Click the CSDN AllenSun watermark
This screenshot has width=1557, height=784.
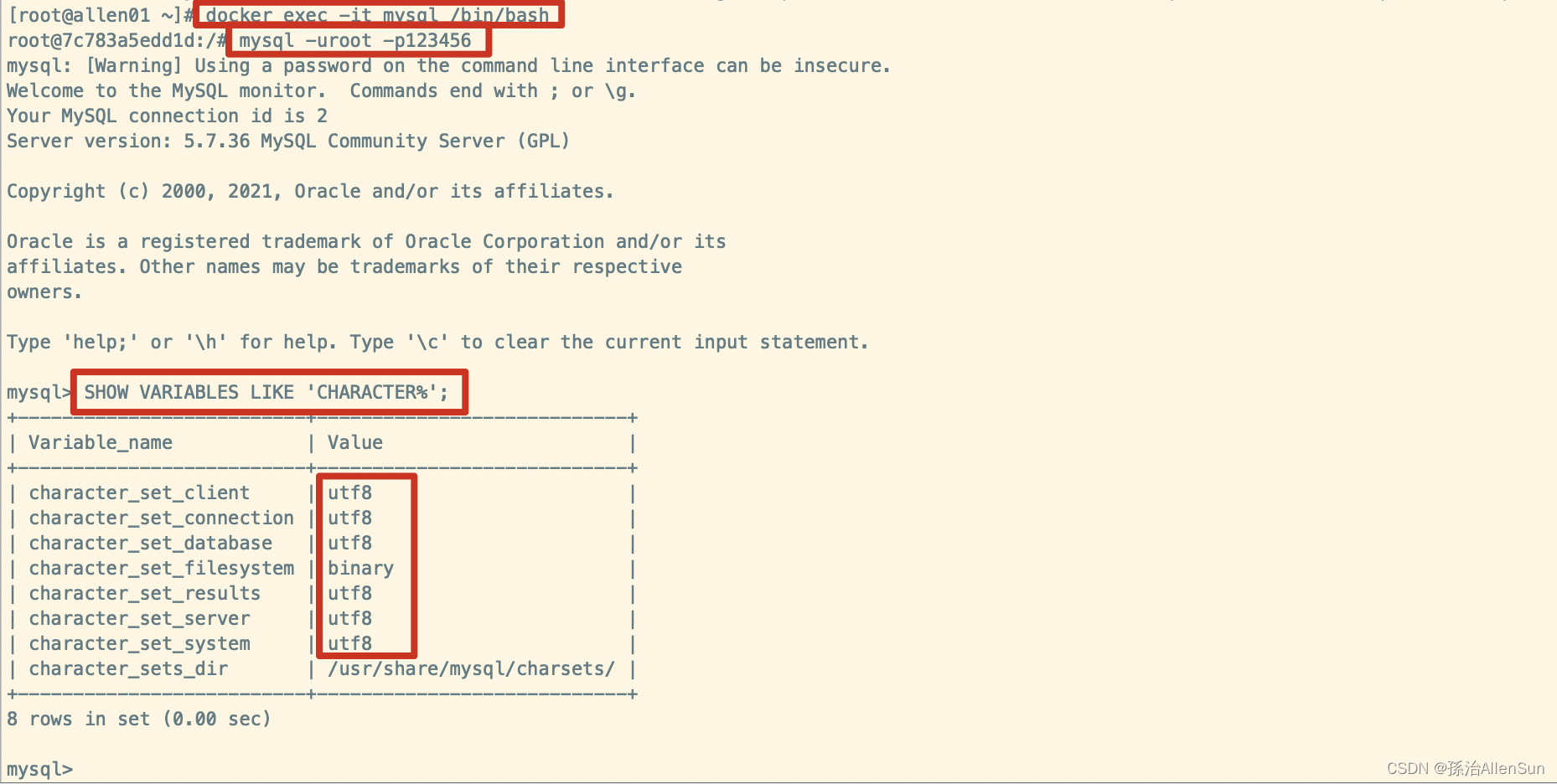pos(1466,768)
